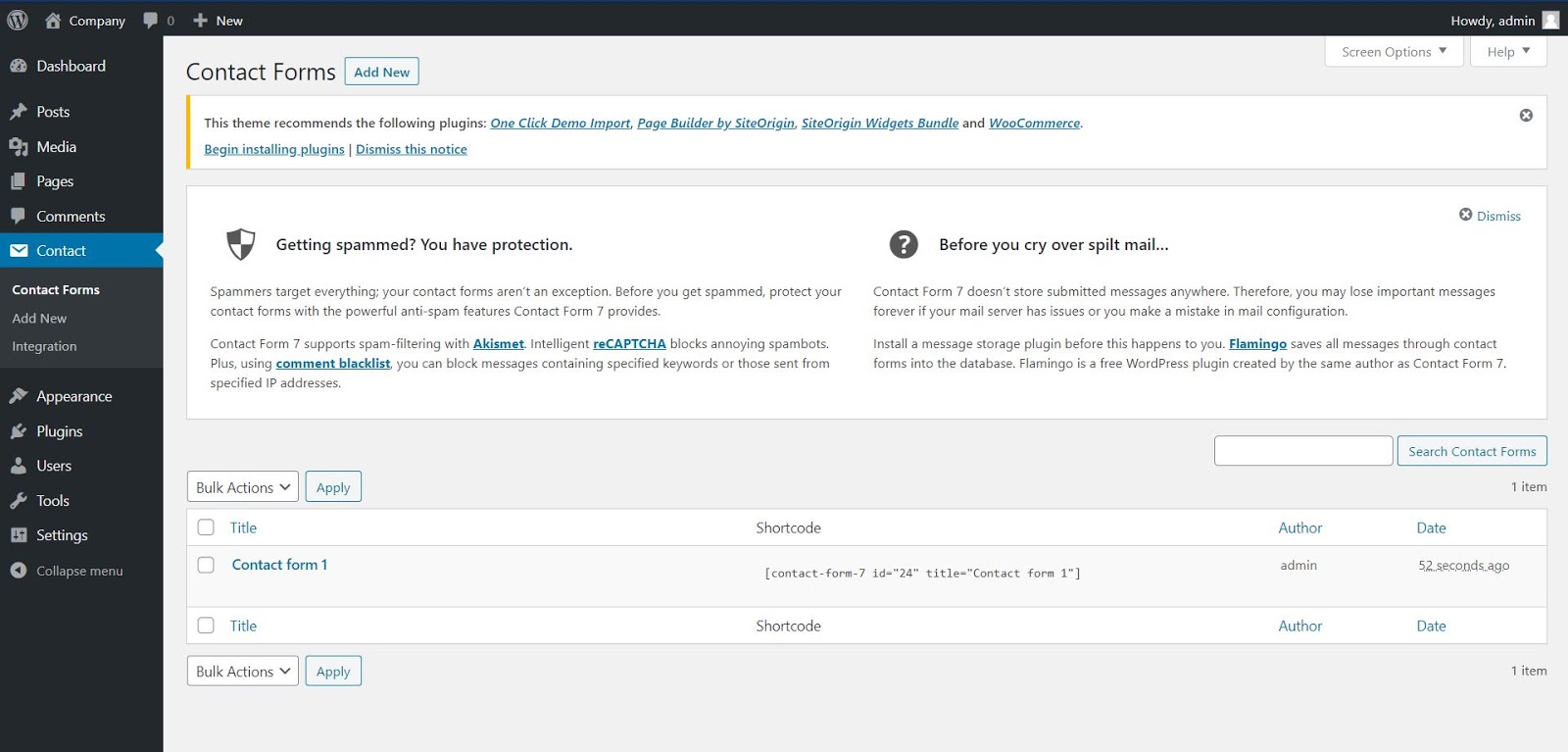
Task: Expand the Screen Options panel
Action: [1394, 52]
